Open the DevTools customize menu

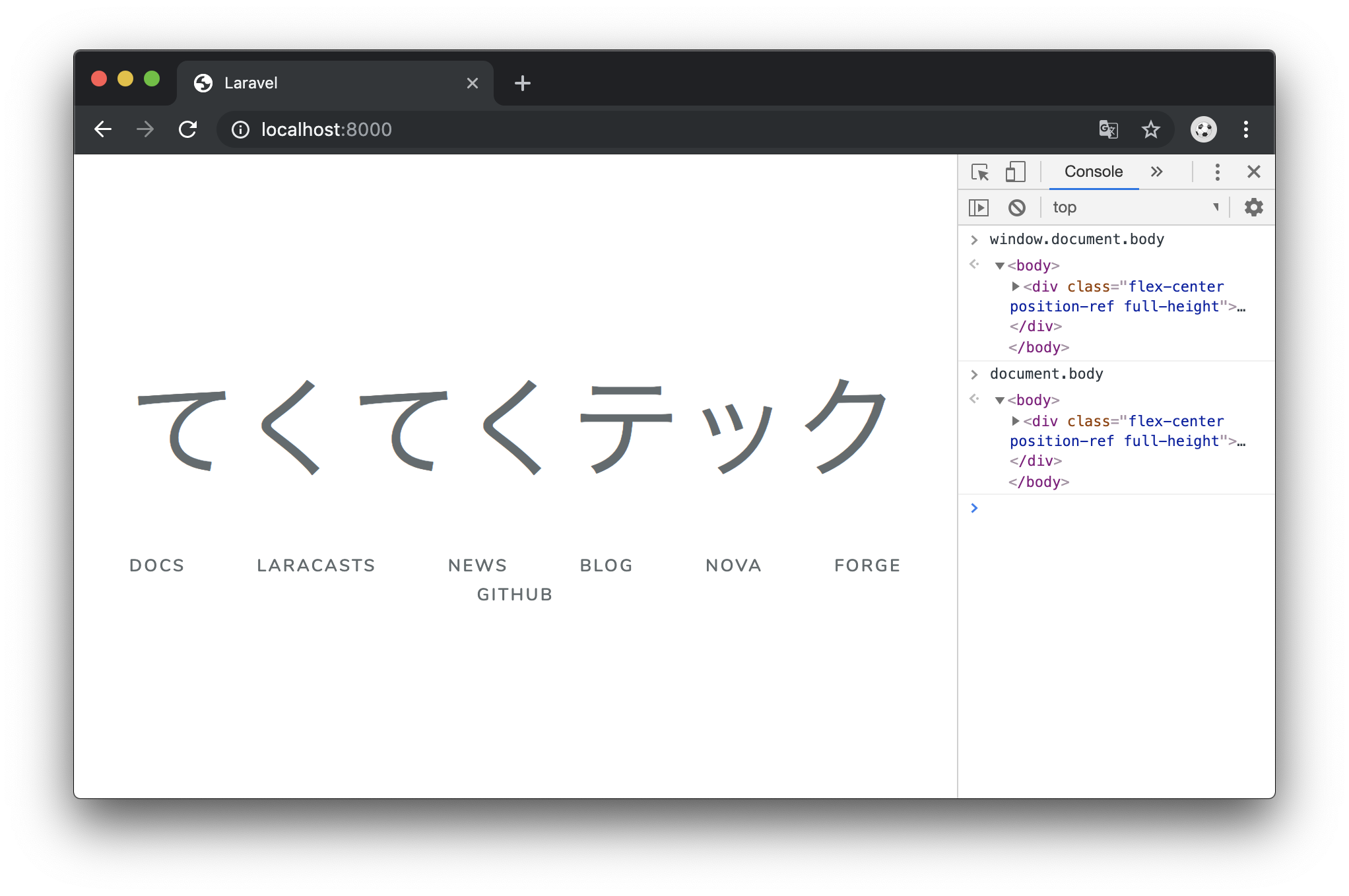click(1217, 172)
